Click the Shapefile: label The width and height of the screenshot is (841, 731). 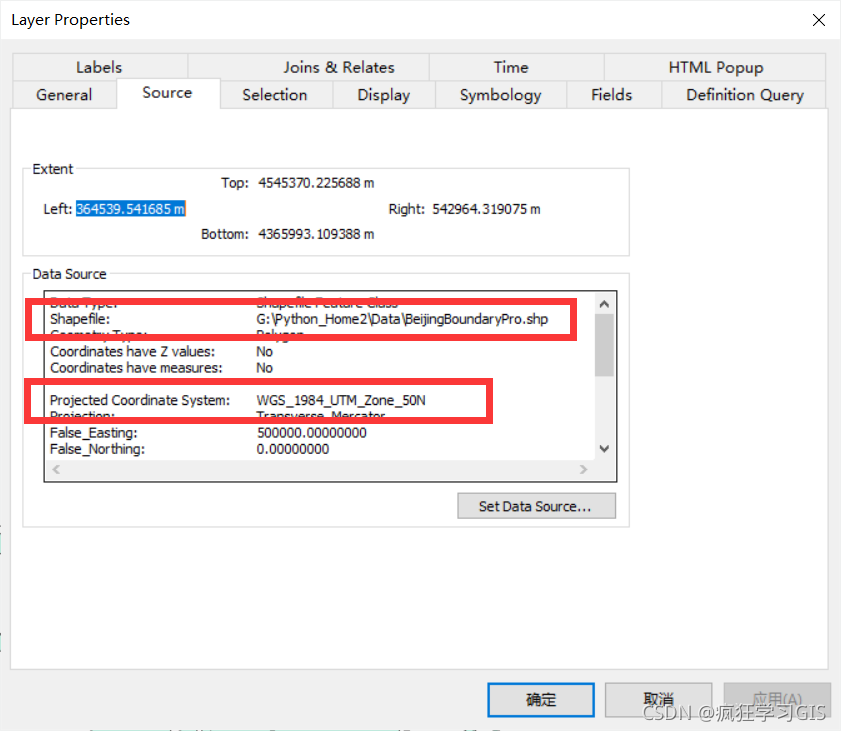coord(80,319)
